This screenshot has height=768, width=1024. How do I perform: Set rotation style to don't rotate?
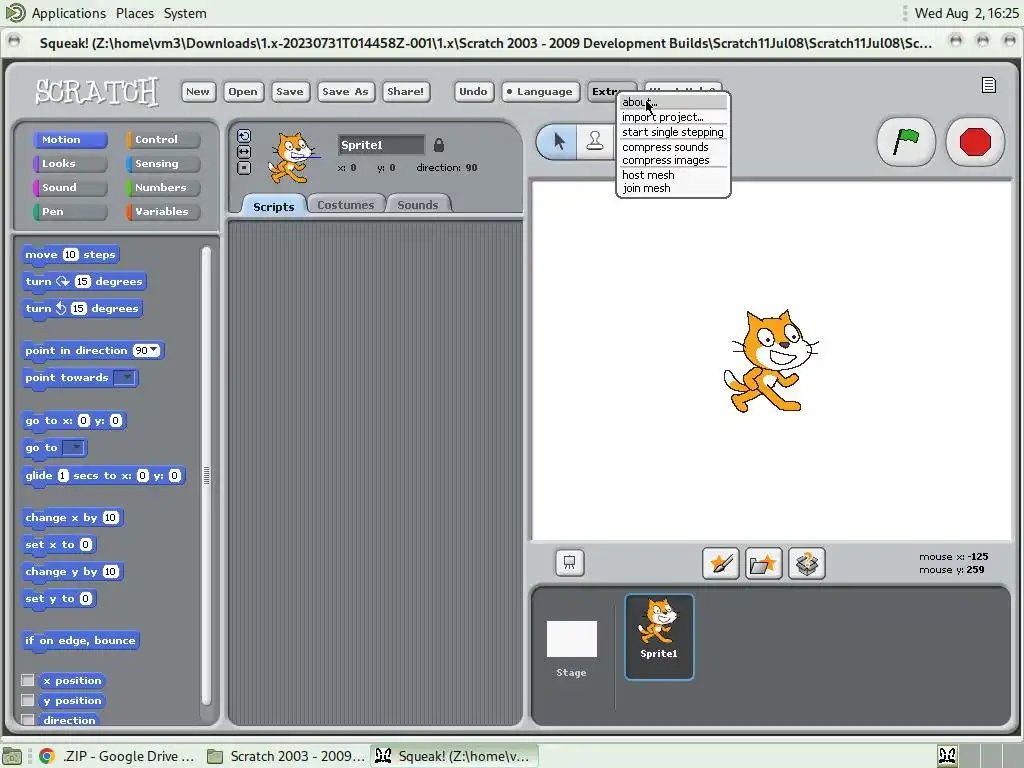[x=244, y=168]
